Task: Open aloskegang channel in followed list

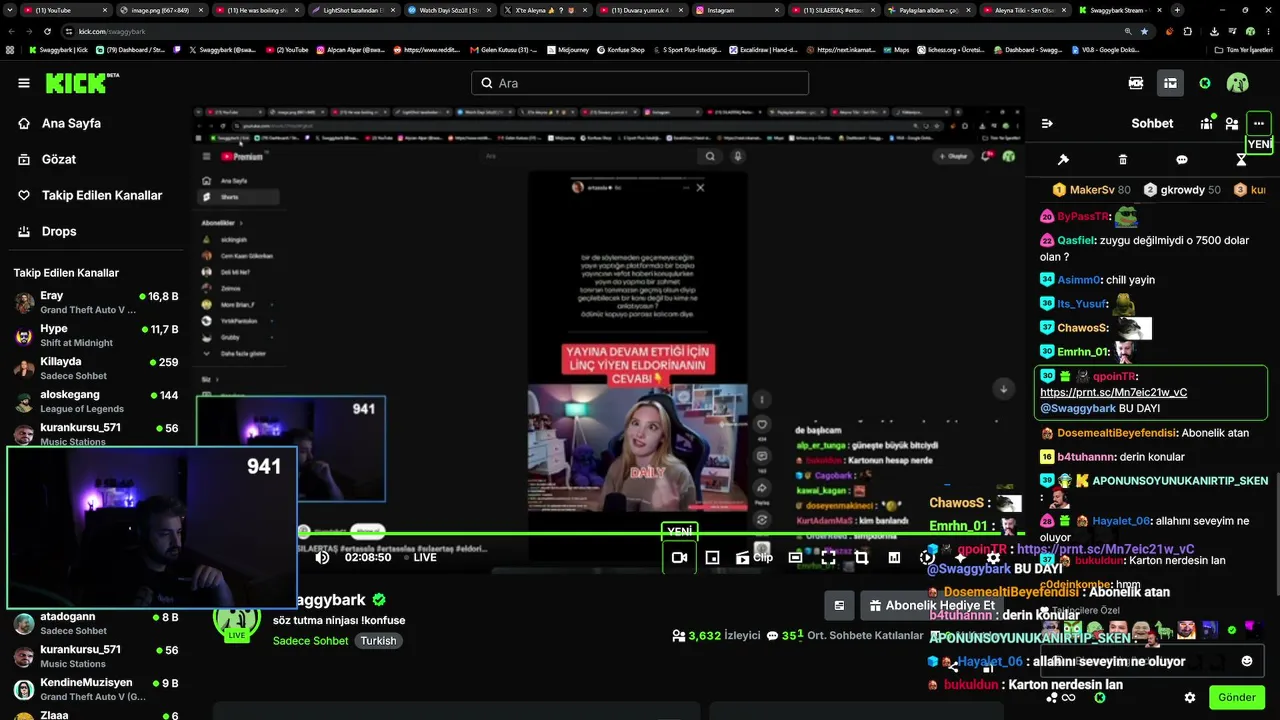Action: pyautogui.click(x=96, y=401)
